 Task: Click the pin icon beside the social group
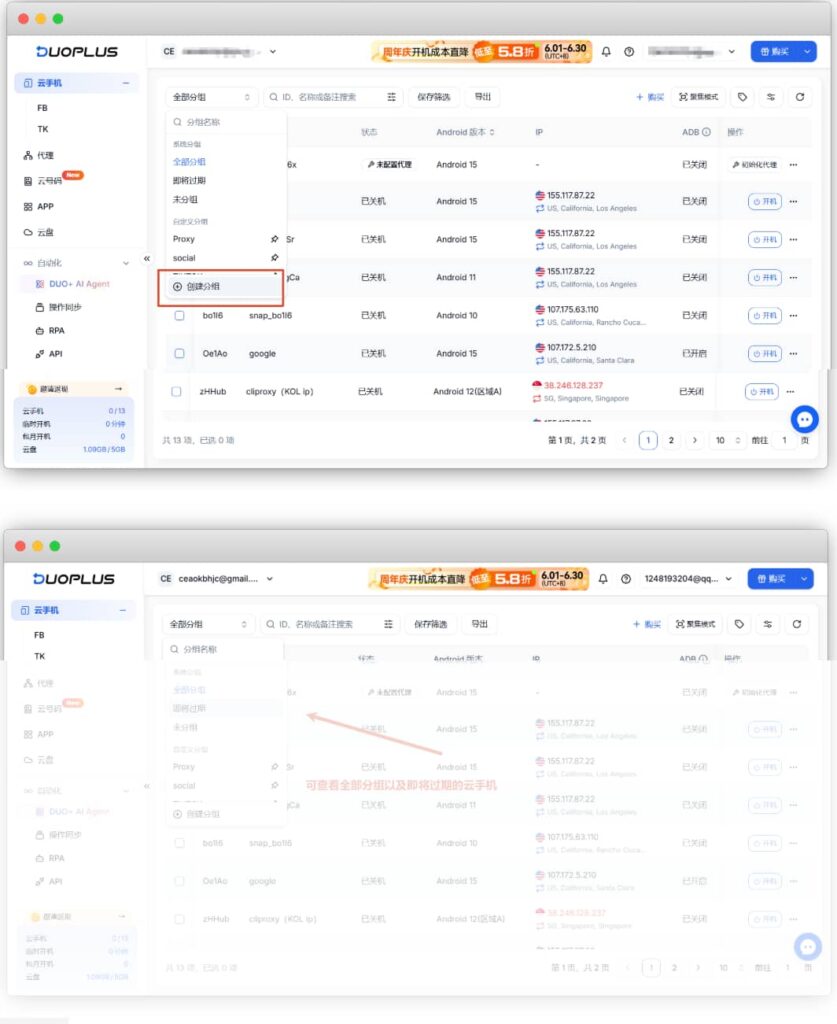point(274,258)
